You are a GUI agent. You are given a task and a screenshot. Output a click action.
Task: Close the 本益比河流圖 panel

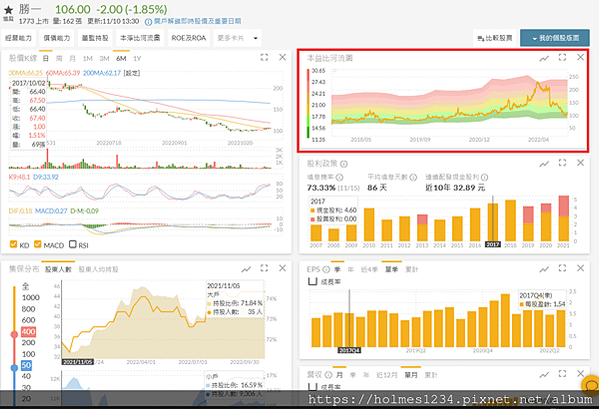point(580,57)
